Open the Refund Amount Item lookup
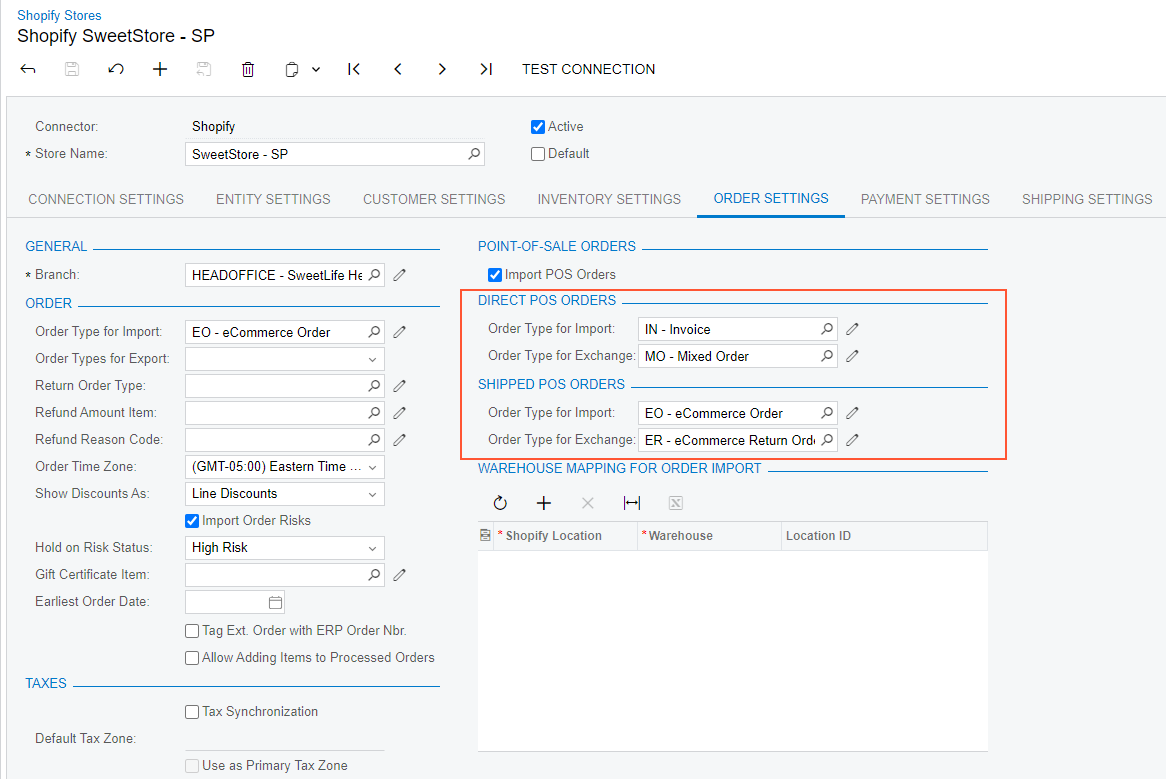The width and height of the screenshot is (1166, 779). [x=374, y=413]
